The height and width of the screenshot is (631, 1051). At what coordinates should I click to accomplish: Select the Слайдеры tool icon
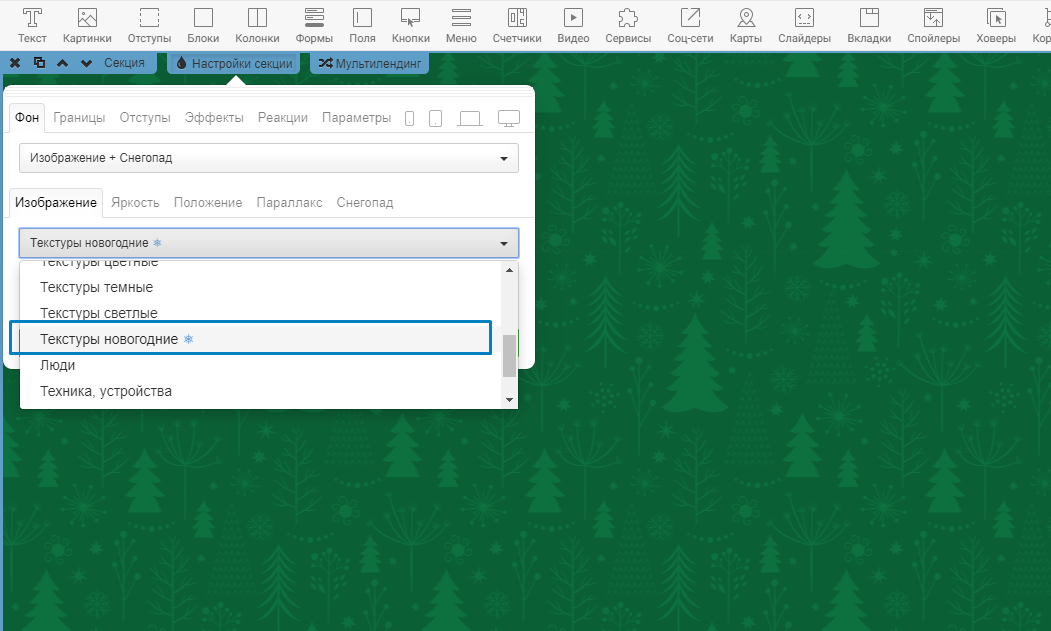tap(804, 25)
